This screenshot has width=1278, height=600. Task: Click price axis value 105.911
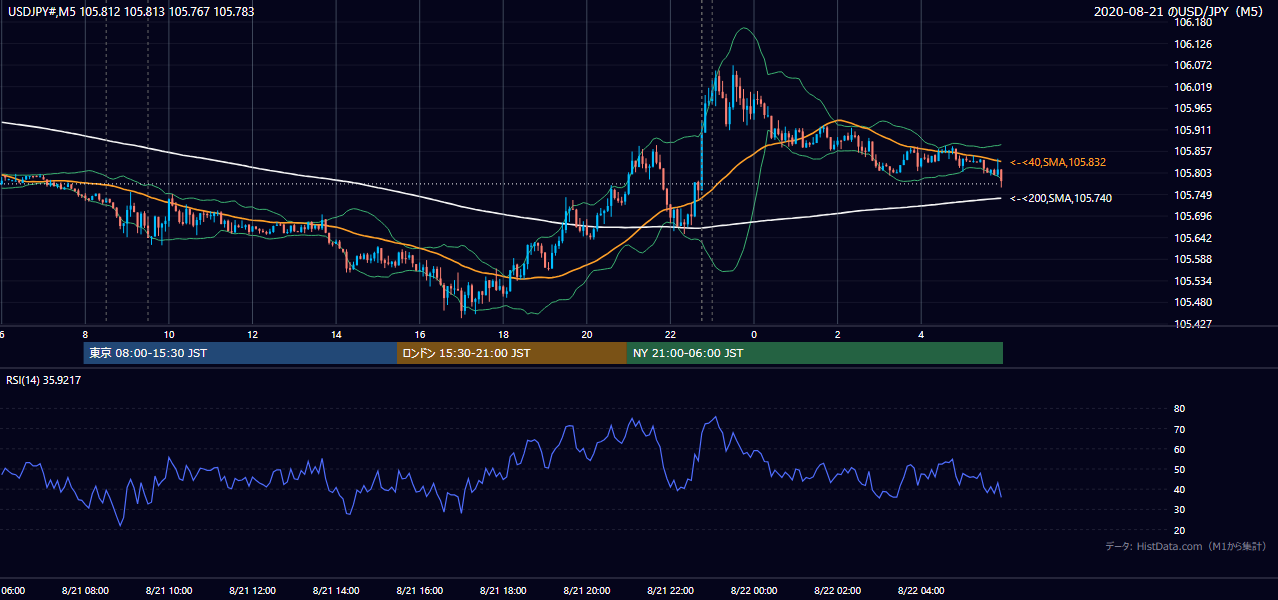(1193, 130)
